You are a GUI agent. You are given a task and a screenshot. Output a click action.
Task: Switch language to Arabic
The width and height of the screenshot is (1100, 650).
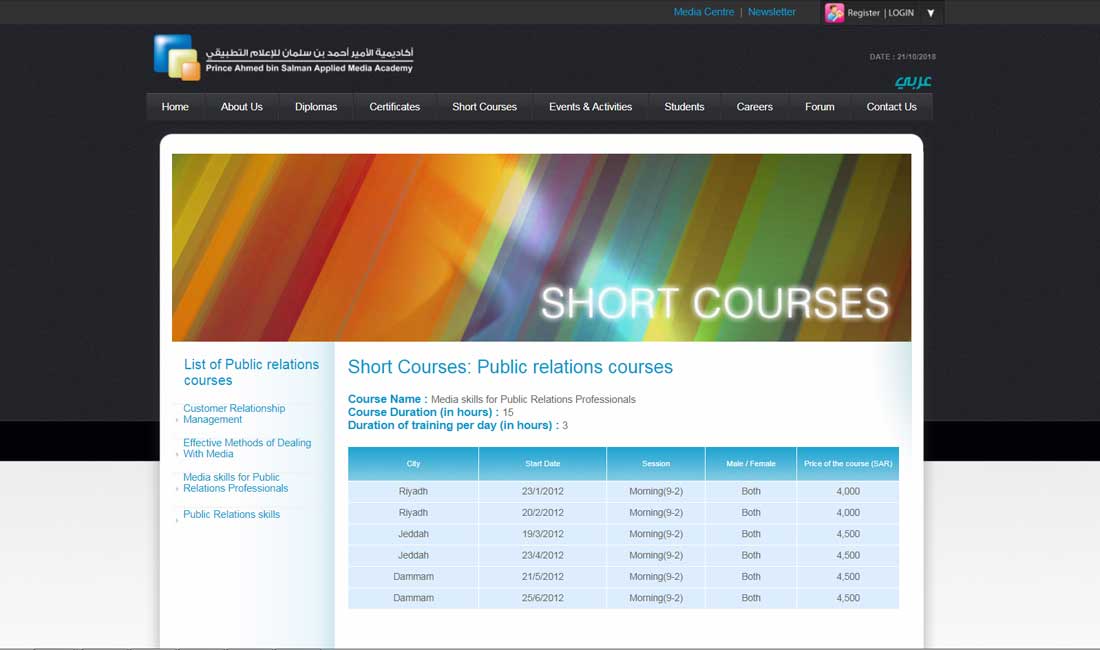(x=912, y=81)
